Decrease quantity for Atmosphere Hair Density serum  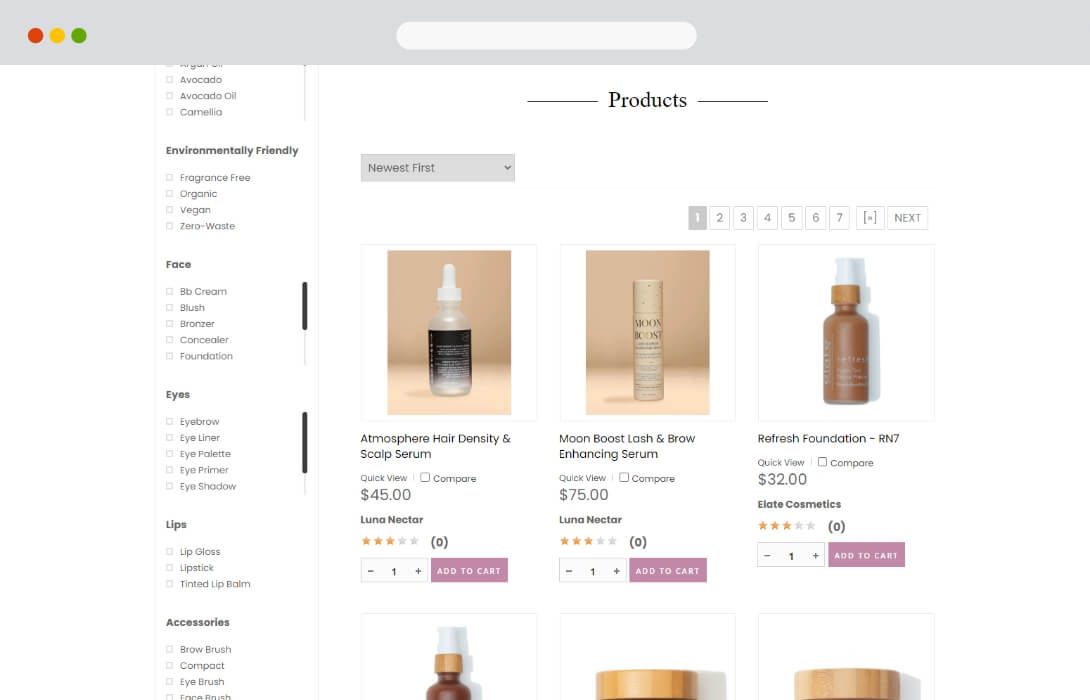tap(371, 571)
